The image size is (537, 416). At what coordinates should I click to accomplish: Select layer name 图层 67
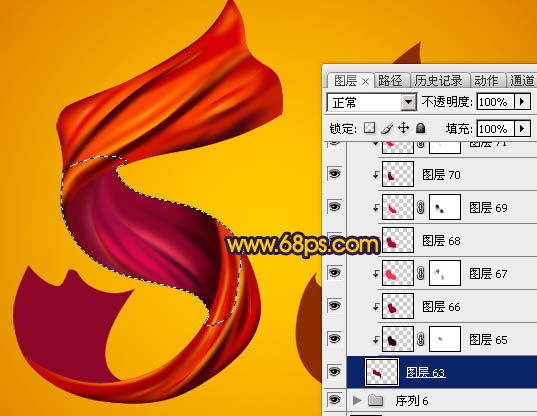[488, 274]
